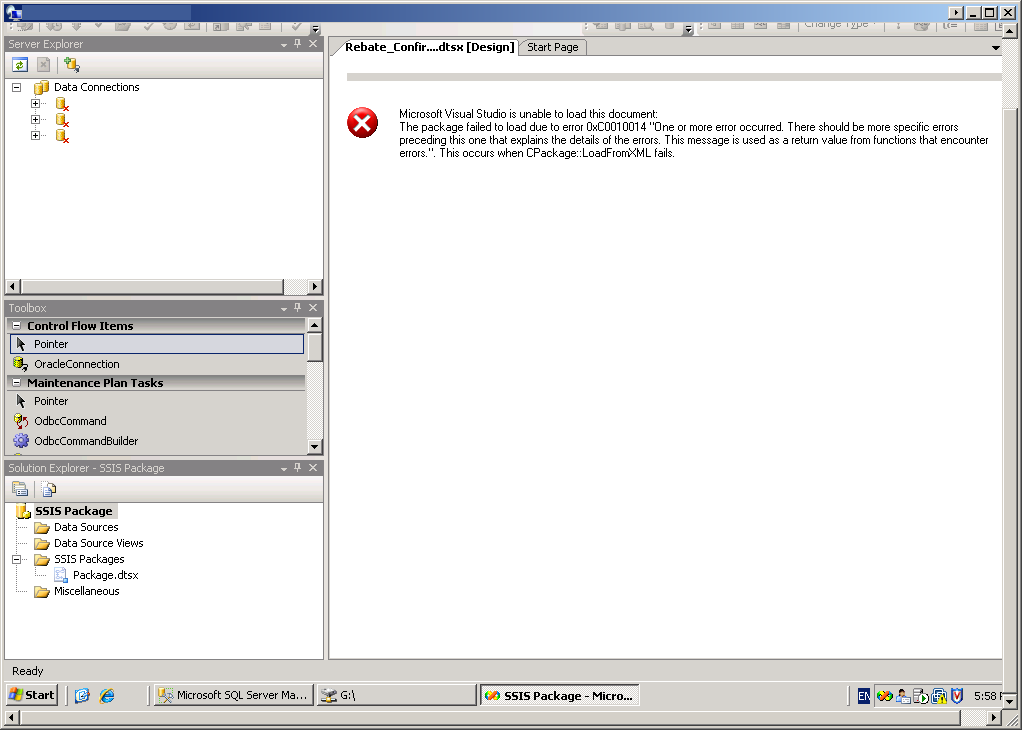Click the Visual Studio tray icon
This screenshot has height=730, width=1022.
pyautogui.click(x=884, y=696)
